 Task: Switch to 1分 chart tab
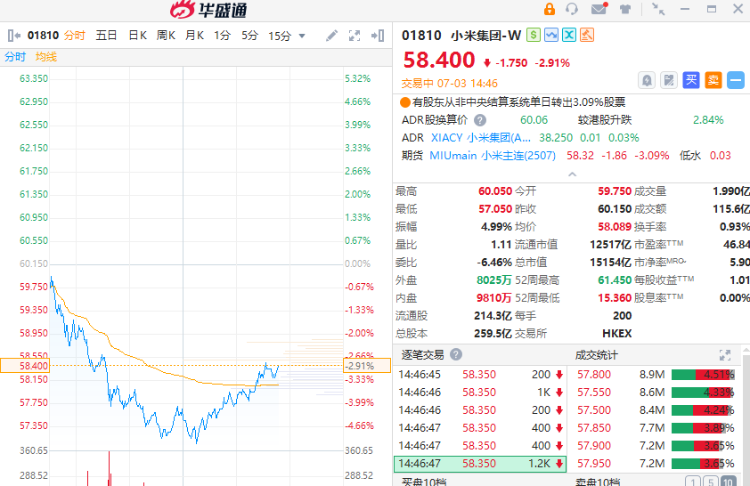tap(222, 35)
